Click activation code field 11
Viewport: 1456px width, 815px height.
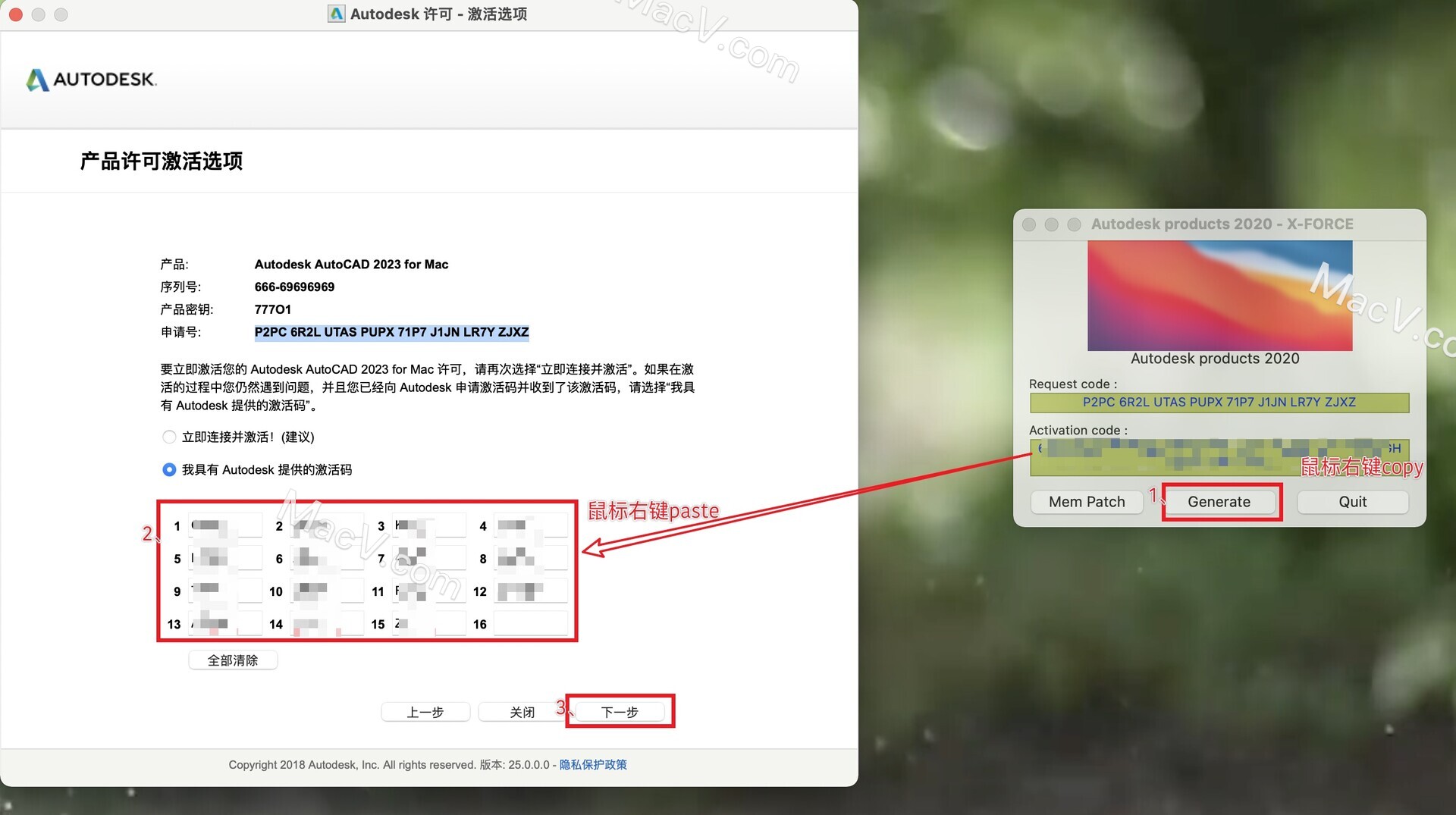point(429,591)
